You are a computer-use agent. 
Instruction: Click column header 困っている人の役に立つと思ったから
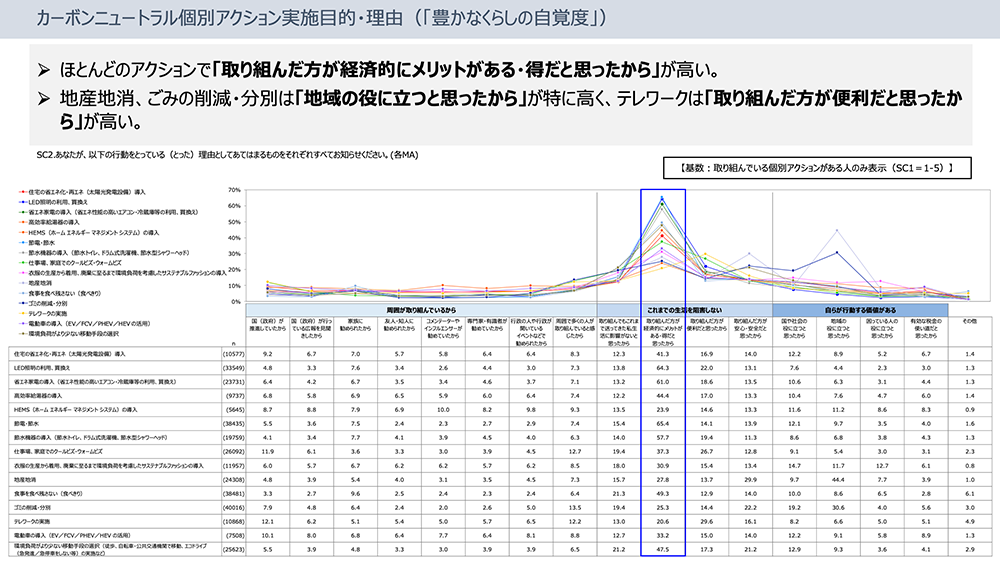point(882,328)
